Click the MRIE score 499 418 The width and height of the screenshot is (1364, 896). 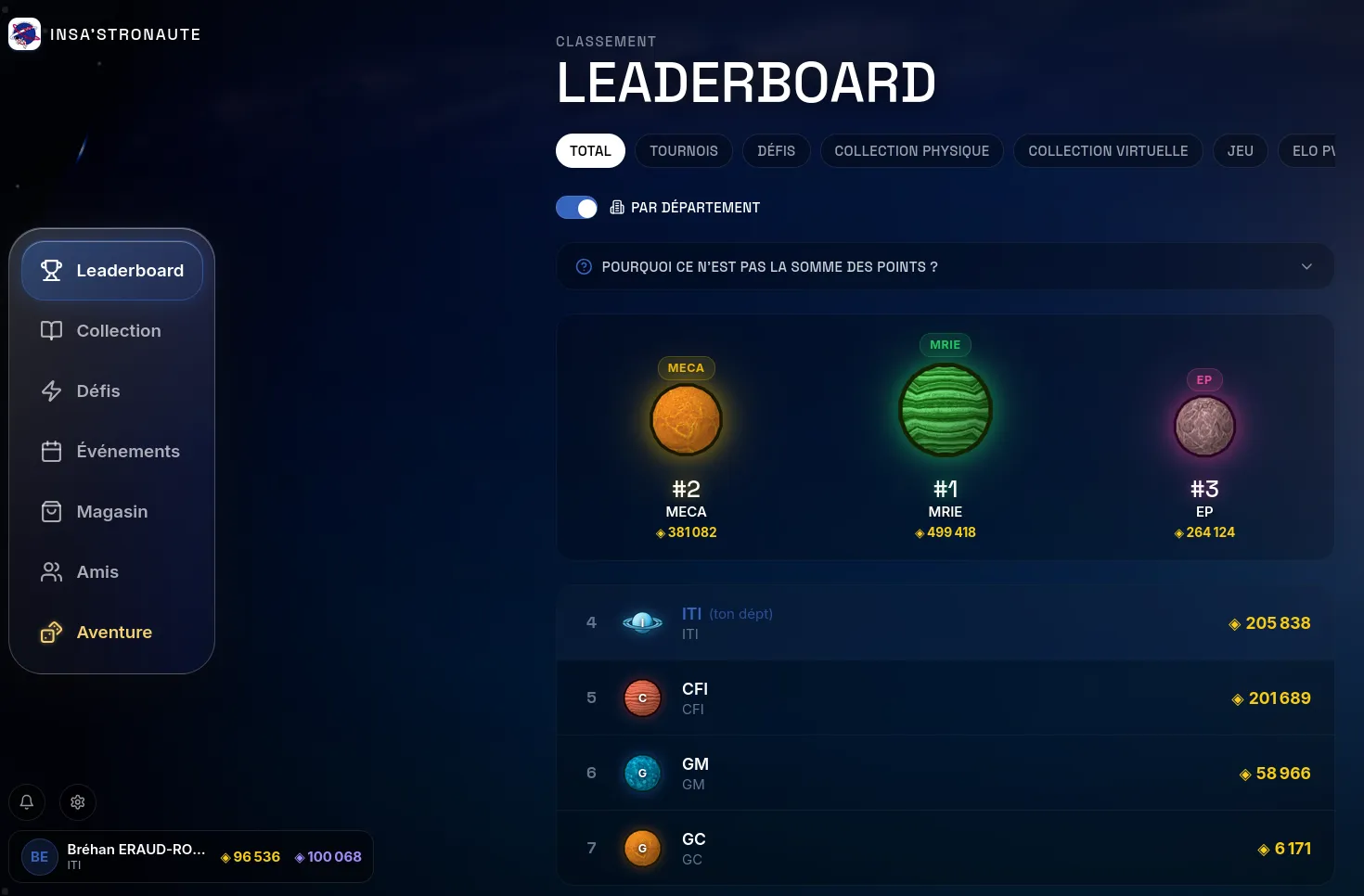pos(946,532)
